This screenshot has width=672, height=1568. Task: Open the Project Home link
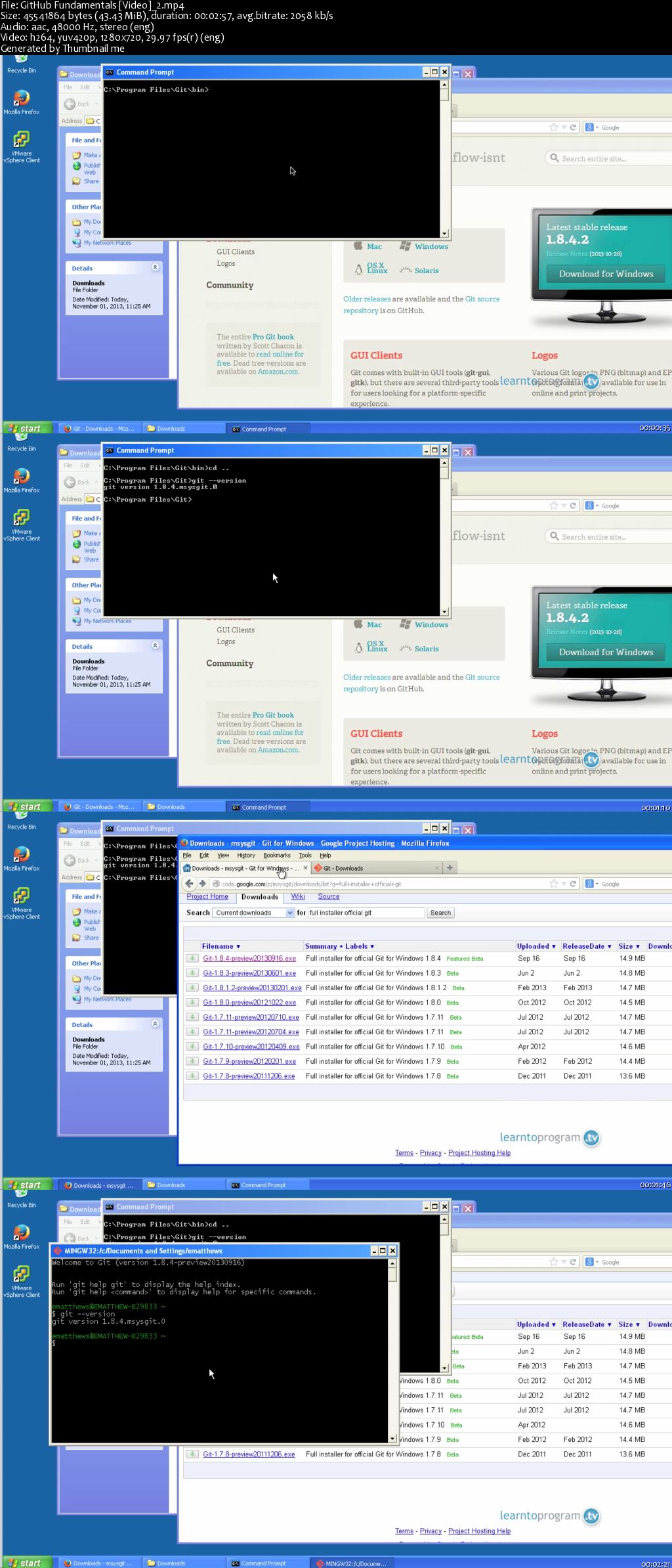tap(207, 896)
